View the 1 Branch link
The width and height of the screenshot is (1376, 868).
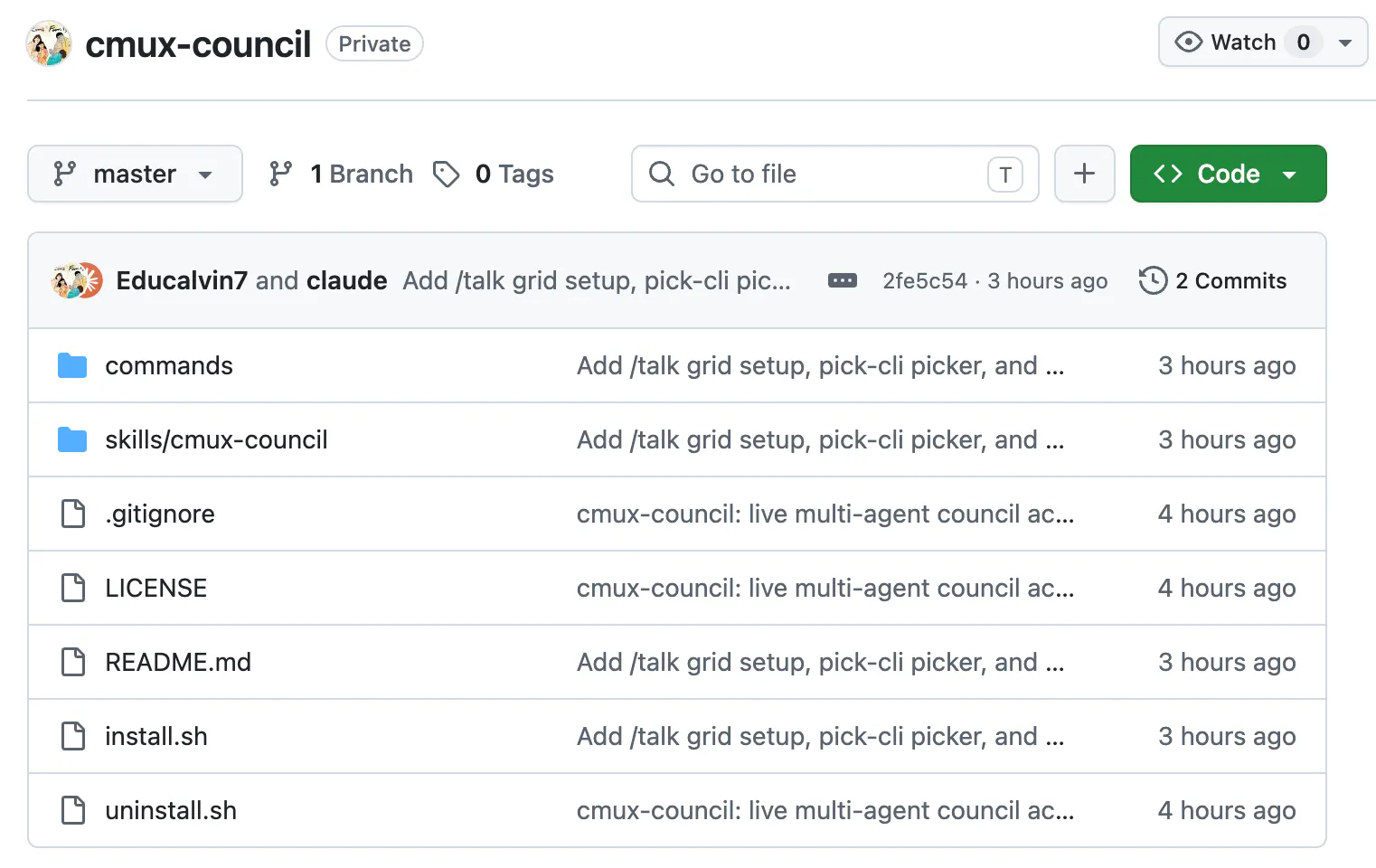[341, 174]
